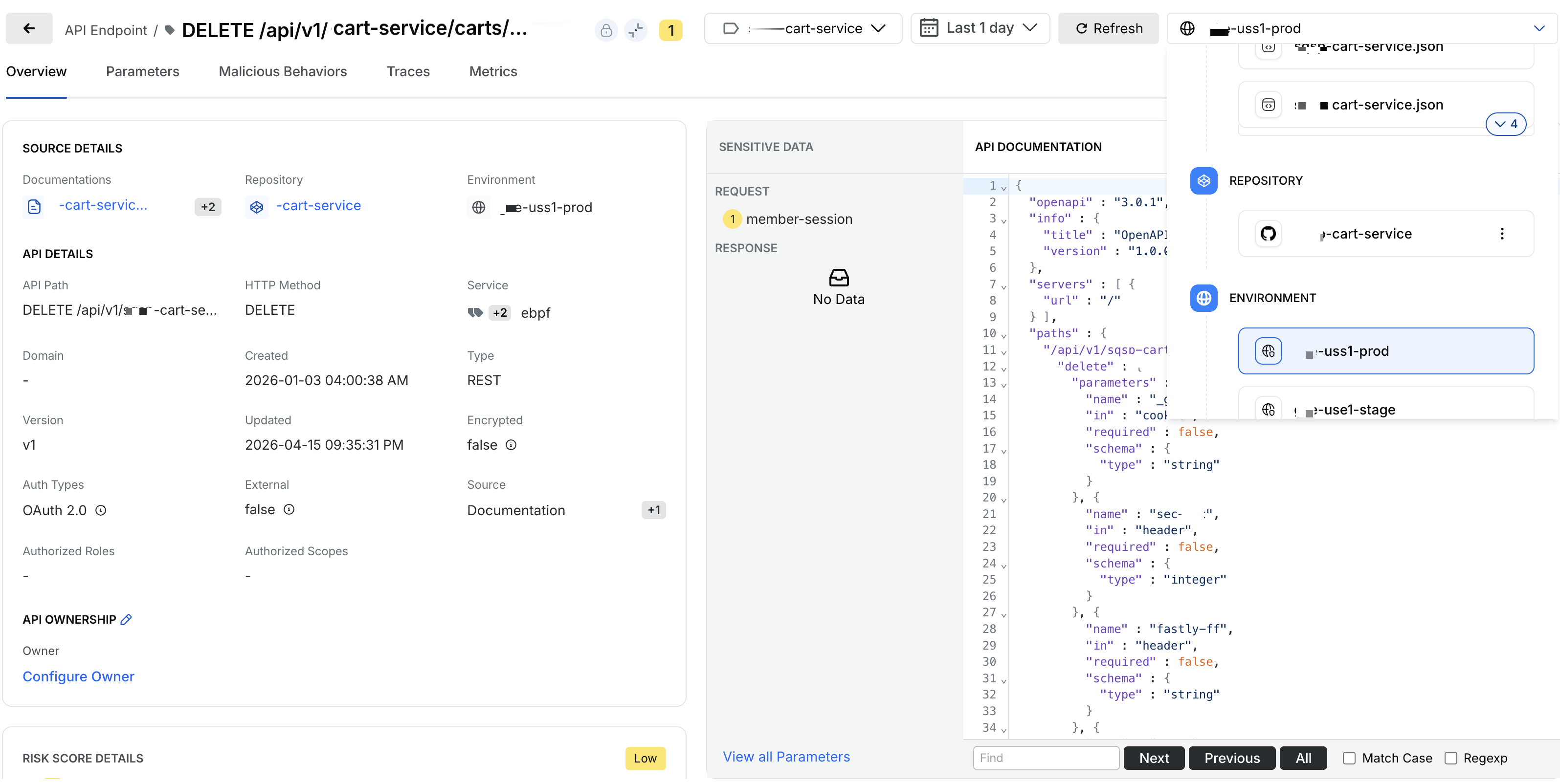1560x784 pixels.
Task: Click the Low risk score badge
Action: click(645, 758)
